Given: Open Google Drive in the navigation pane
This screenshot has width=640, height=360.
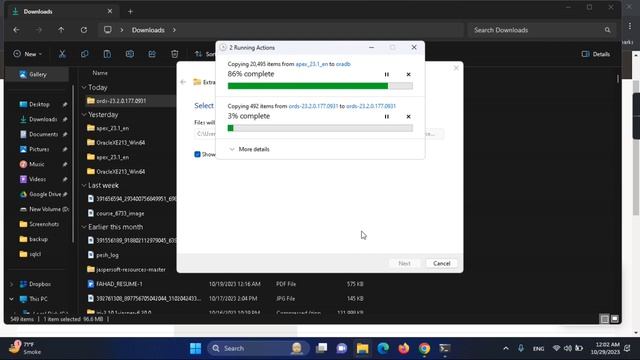Looking at the screenshot, I should 45,194.
